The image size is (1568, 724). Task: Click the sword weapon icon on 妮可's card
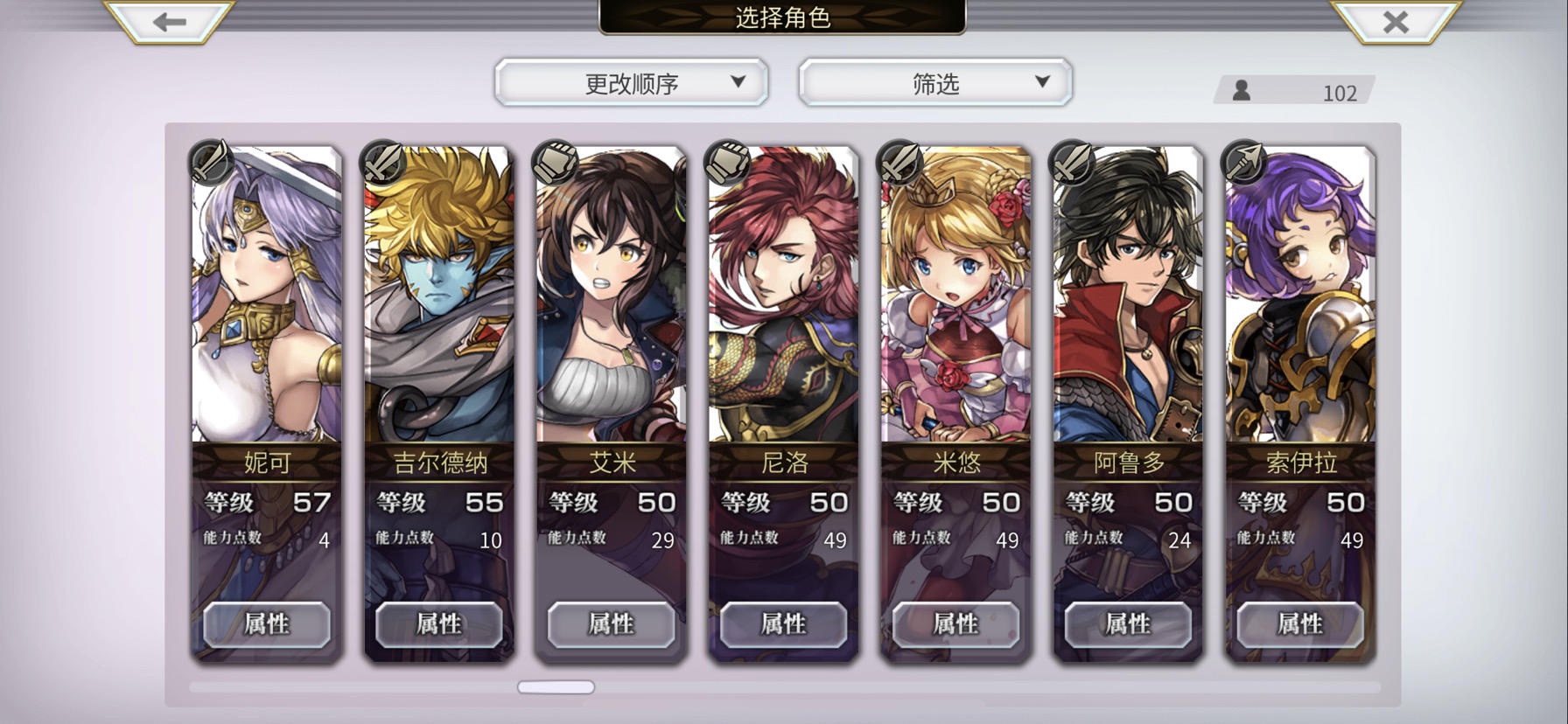pyautogui.click(x=211, y=161)
